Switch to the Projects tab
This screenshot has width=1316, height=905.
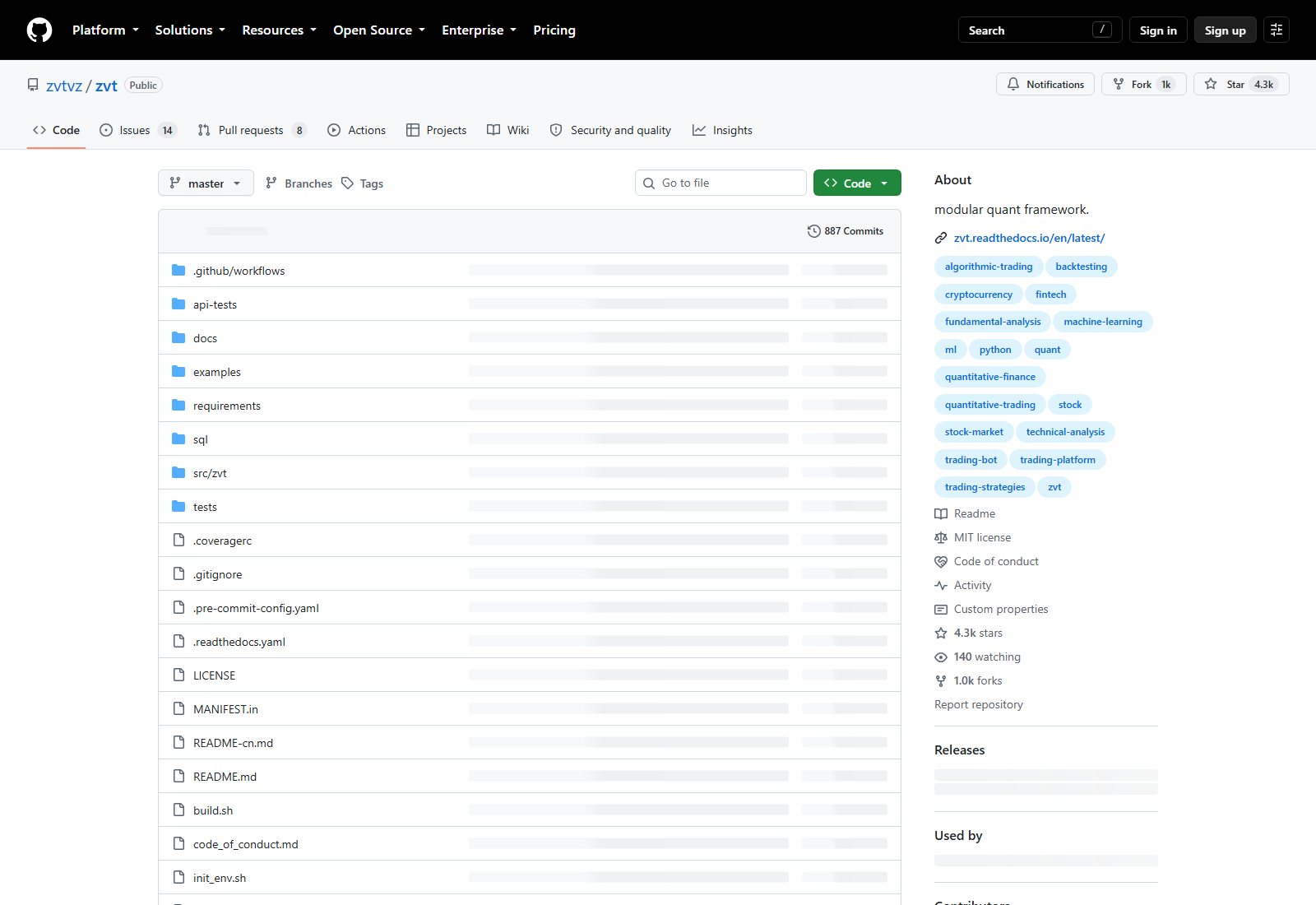click(x=437, y=130)
